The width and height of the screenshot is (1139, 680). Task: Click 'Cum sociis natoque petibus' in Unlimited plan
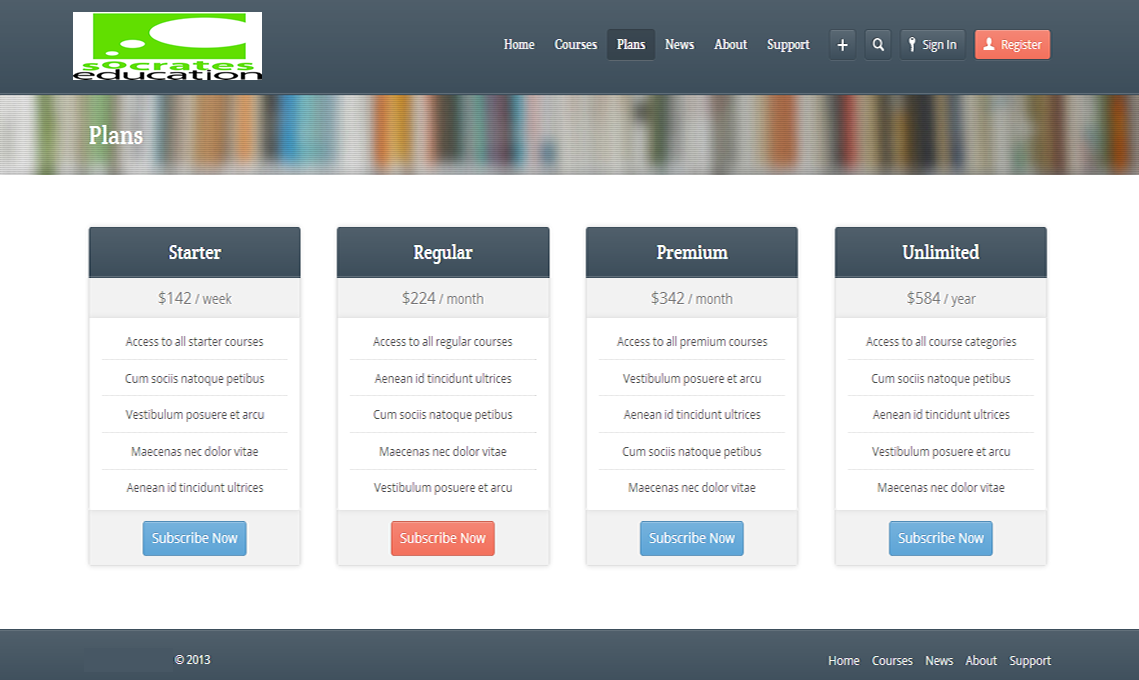(x=941, y=379)
